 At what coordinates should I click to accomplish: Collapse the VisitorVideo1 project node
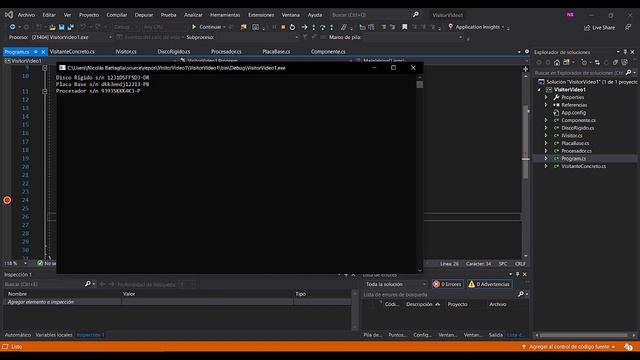click(x=539, y=90)
